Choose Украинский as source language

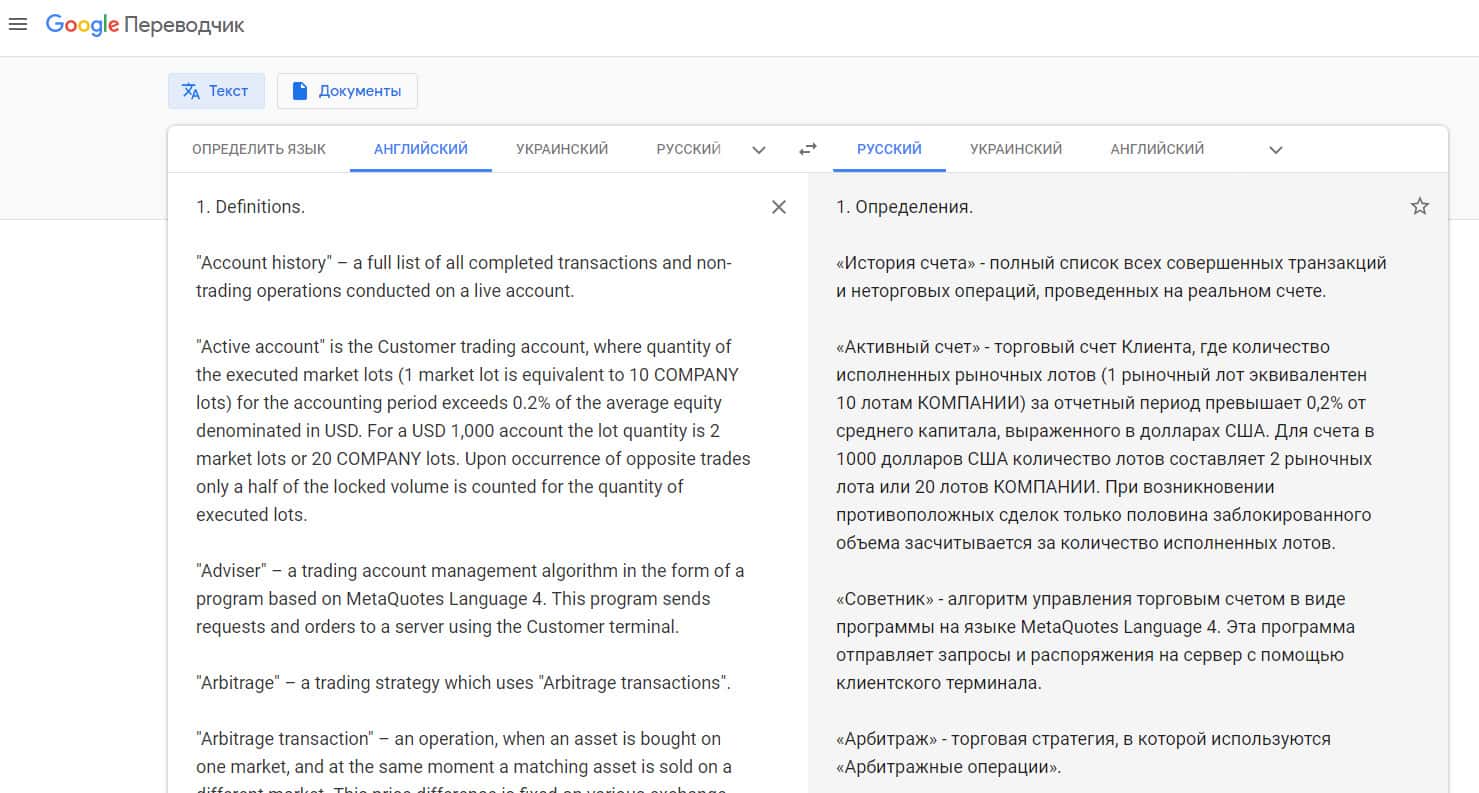coord(562,149)
